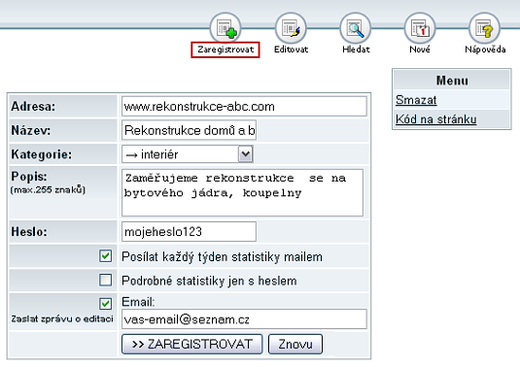
Task: Click the Adresa input field
Action: coord(244,106)
